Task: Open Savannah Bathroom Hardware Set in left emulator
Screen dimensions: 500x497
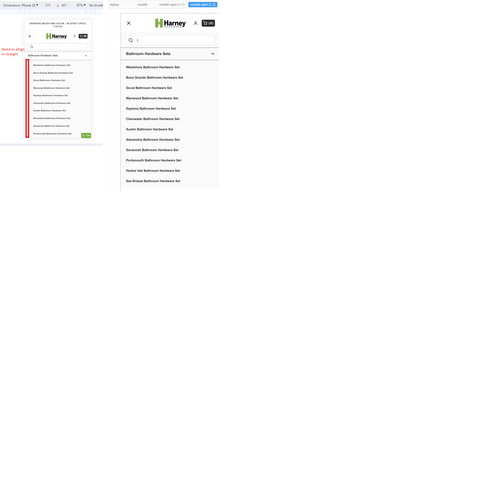Action: coord(51,126)
